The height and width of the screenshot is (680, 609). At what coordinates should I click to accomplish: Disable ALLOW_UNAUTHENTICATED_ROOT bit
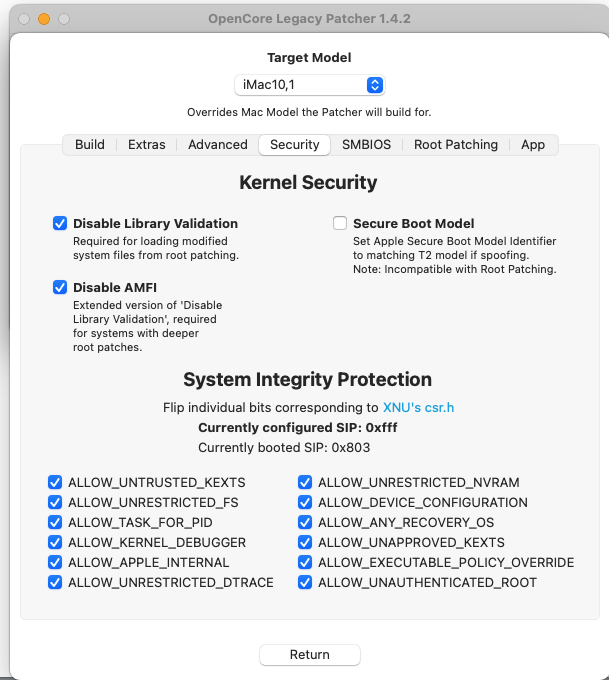point(305,582)
